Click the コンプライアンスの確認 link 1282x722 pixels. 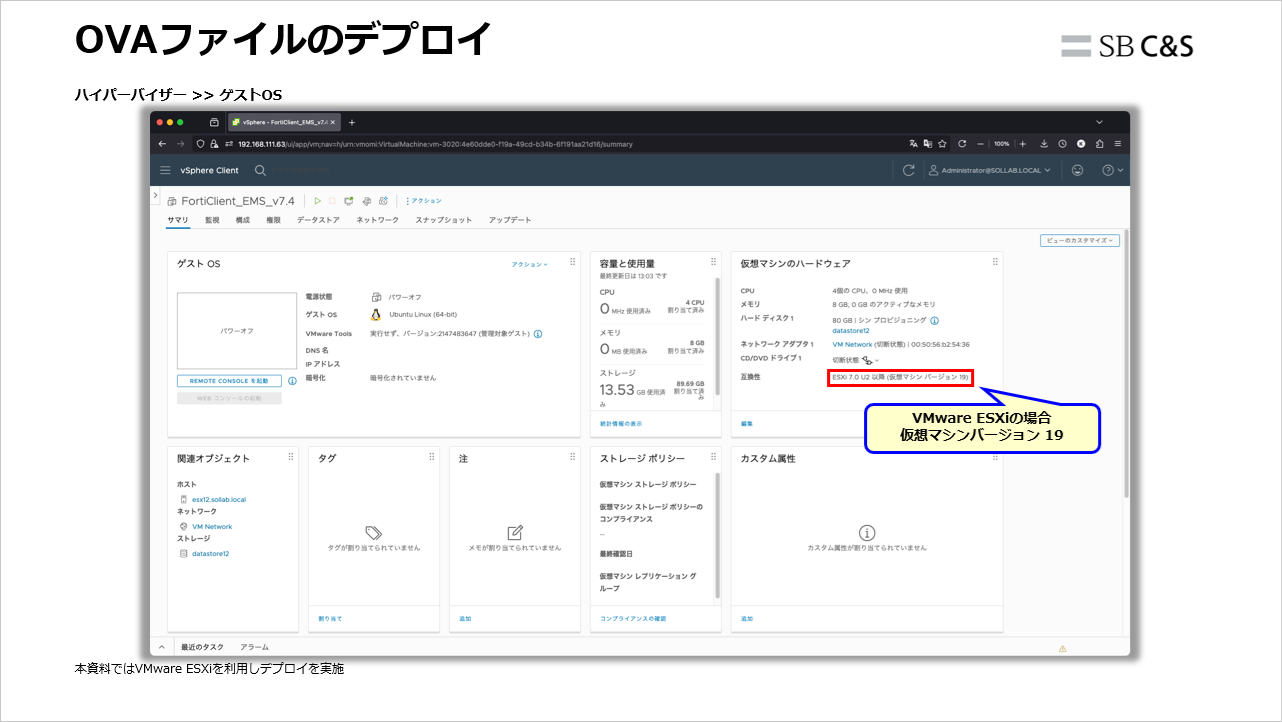633,619
